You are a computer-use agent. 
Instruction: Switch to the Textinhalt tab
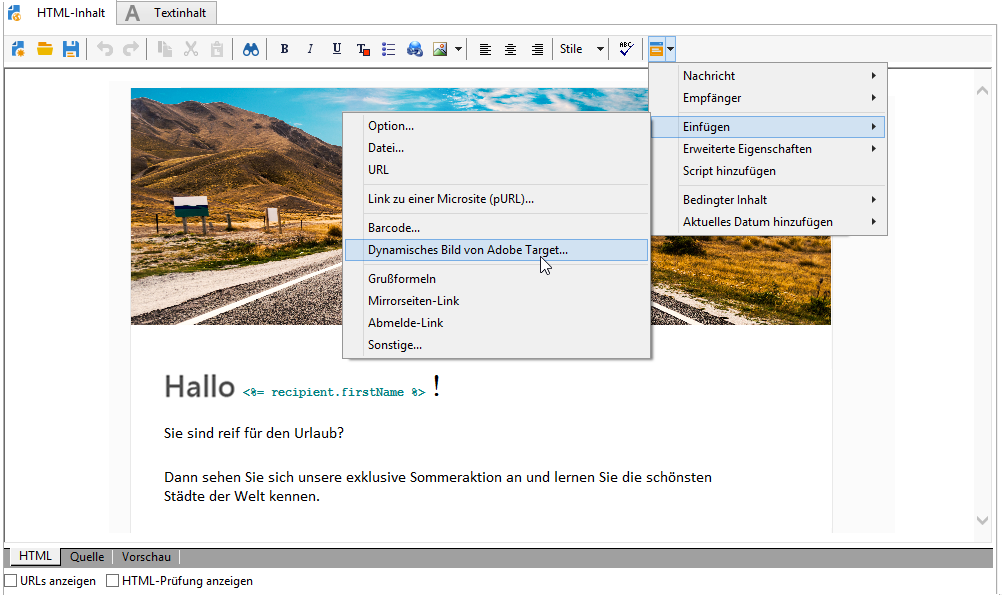tap(166, 13)
